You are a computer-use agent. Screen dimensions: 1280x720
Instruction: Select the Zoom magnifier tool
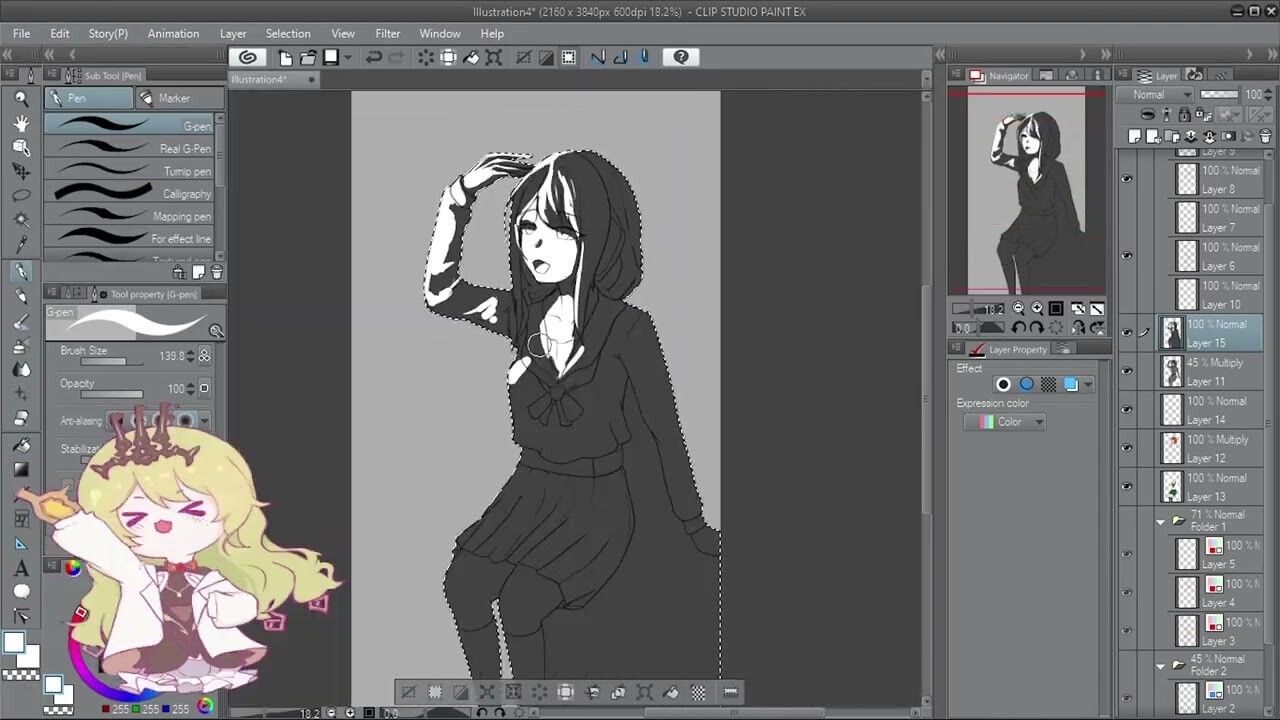point(21,98)
